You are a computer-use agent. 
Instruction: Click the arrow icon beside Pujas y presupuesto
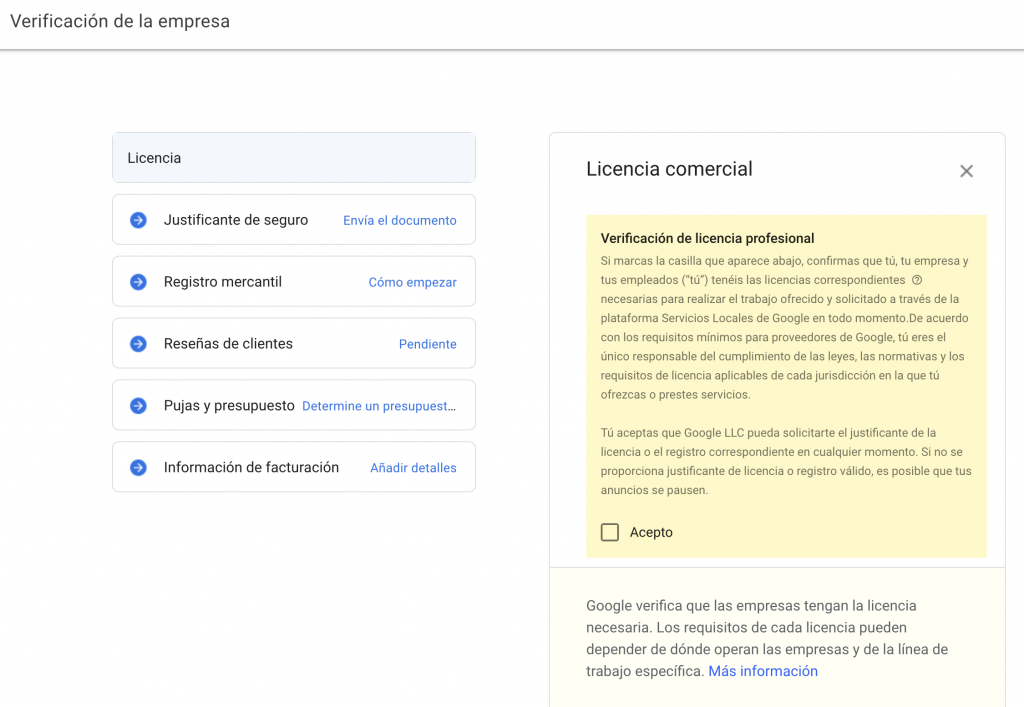[138, 405]
